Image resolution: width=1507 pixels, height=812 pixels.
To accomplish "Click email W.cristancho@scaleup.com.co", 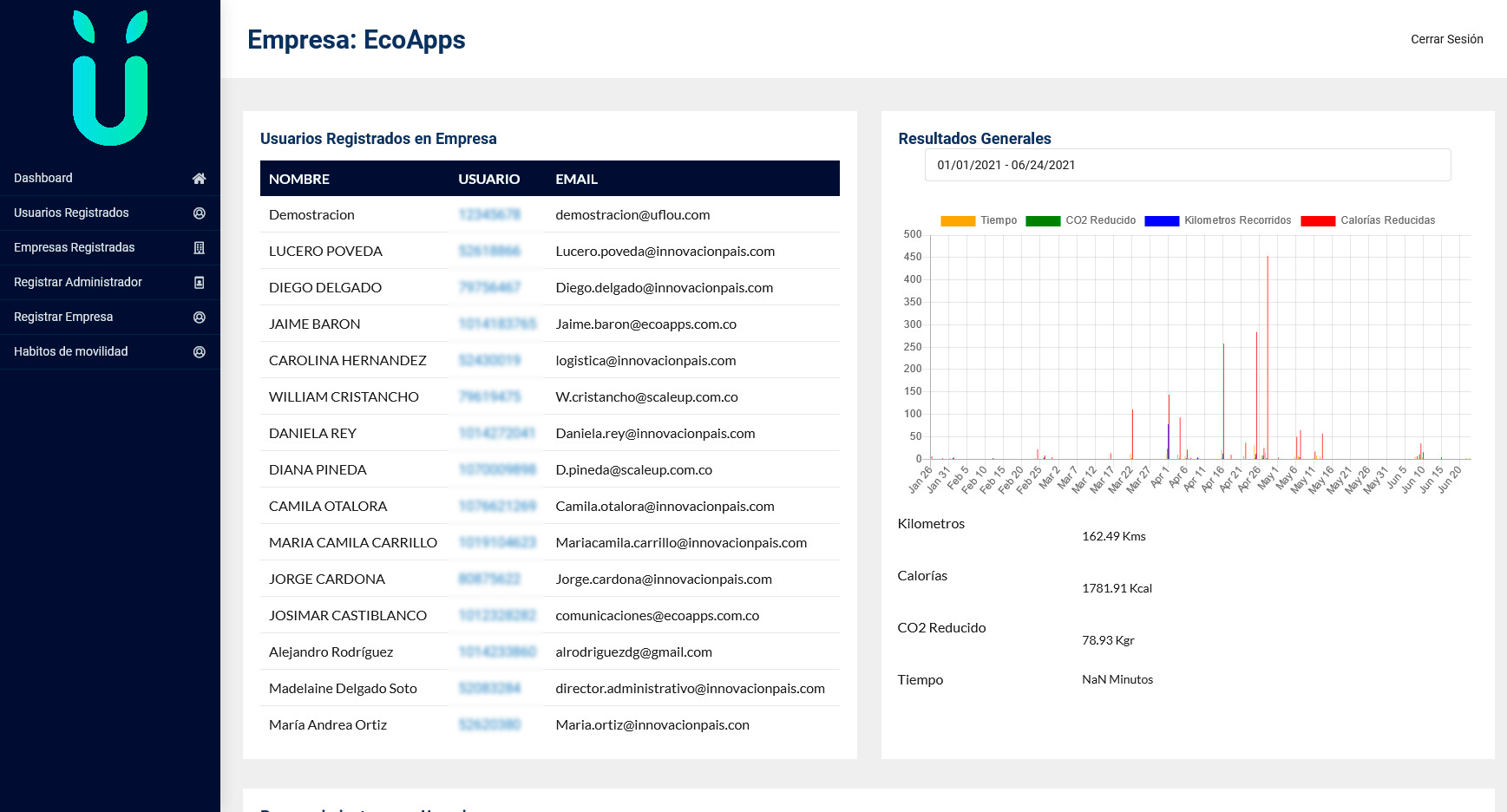I will coord(646,396).
